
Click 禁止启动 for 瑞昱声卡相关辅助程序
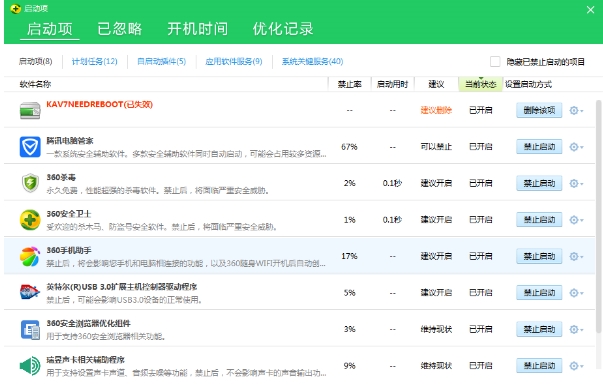[539, 366]
